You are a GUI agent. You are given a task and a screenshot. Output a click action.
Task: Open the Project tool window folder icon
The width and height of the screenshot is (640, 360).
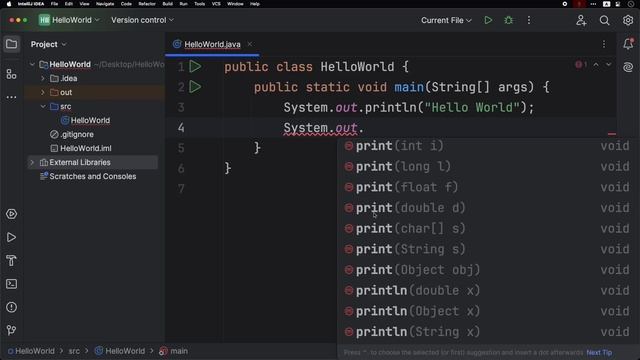point(11,44)
